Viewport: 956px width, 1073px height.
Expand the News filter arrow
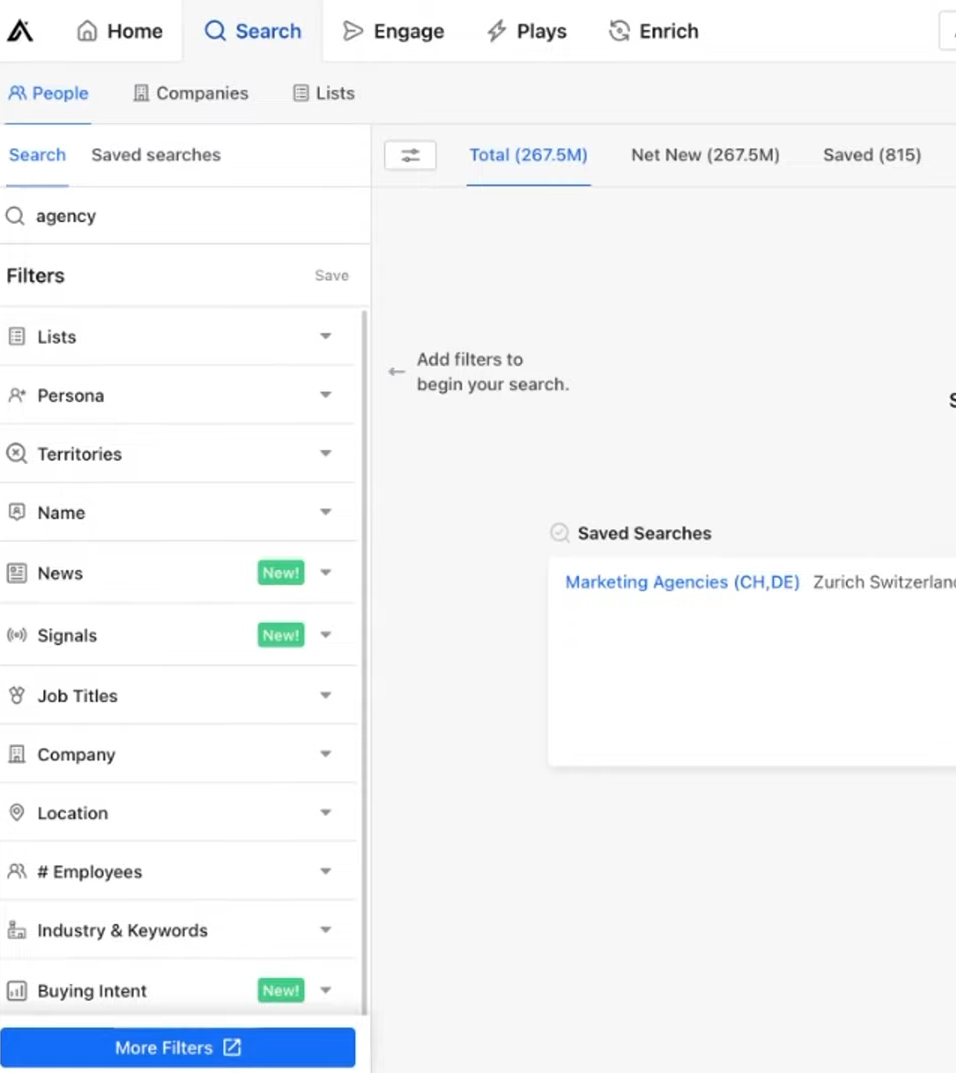click(x=326, y=572)
